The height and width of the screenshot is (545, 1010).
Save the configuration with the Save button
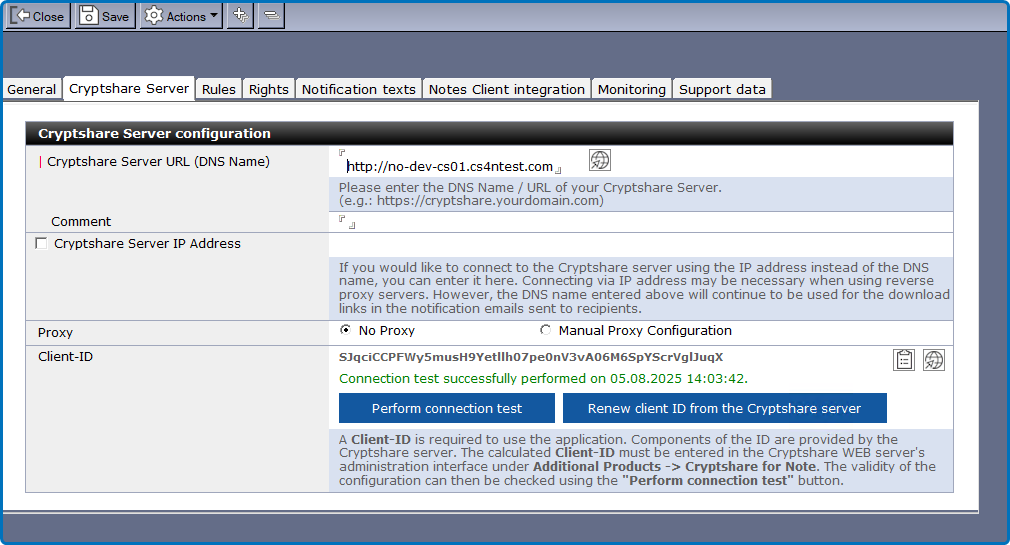point(104,16)
